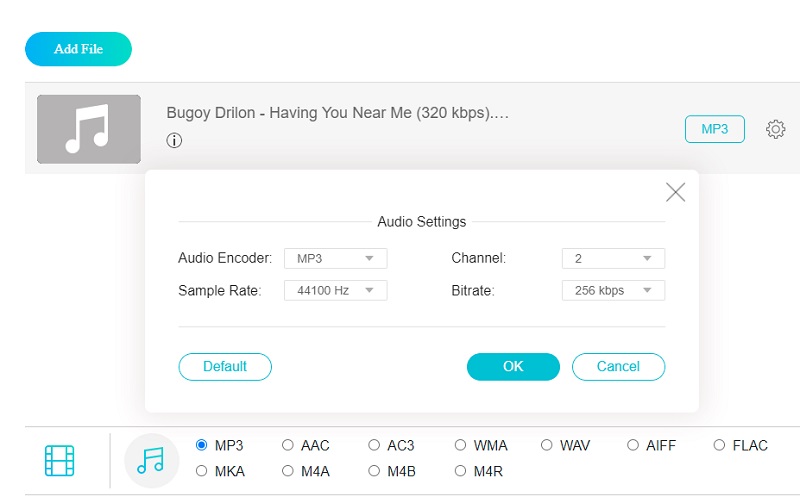Open settings with the gear icon
This screenshot has height=503, width=800.
(775, 129)
